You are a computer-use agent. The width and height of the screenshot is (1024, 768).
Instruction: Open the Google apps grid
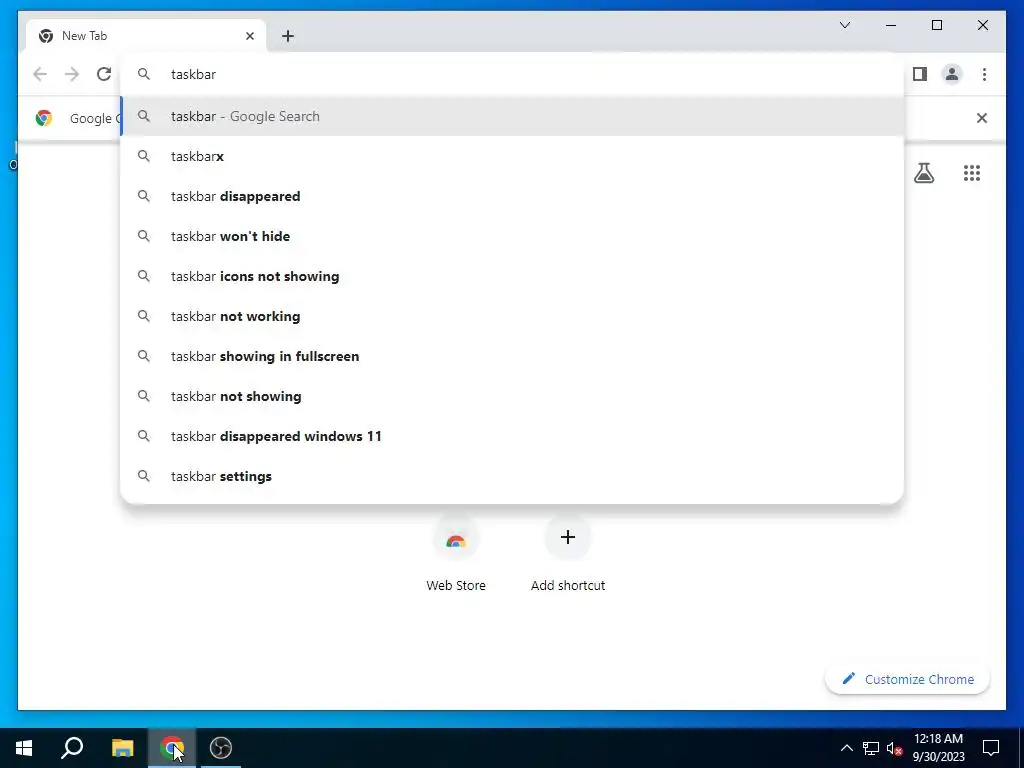pos(972,173)
